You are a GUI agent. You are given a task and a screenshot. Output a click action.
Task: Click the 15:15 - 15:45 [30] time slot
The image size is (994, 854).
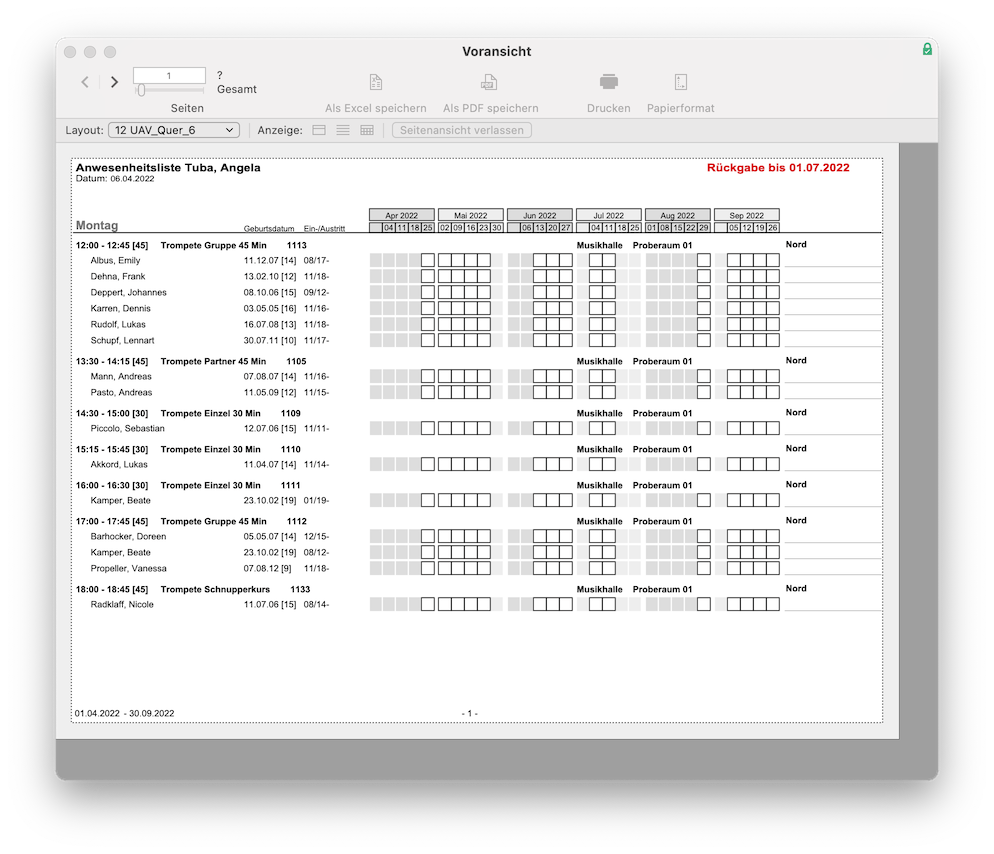(x=112, y=450)
